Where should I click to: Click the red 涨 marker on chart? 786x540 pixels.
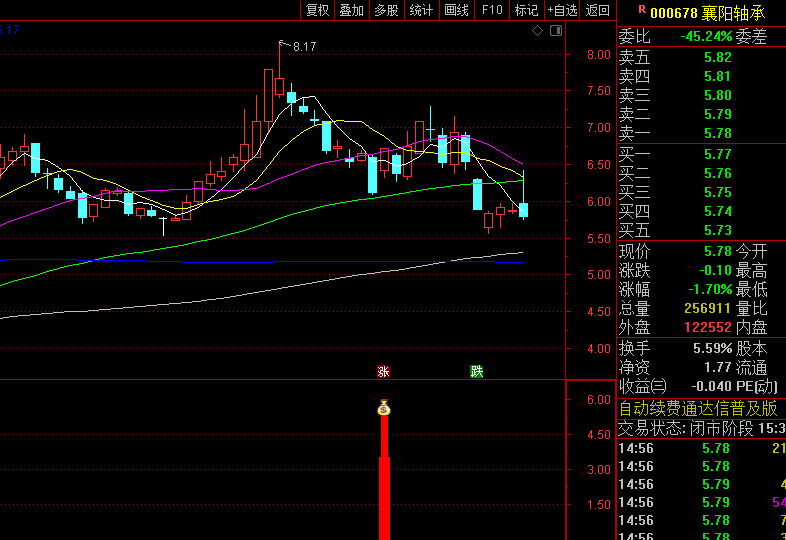(383, 372)
